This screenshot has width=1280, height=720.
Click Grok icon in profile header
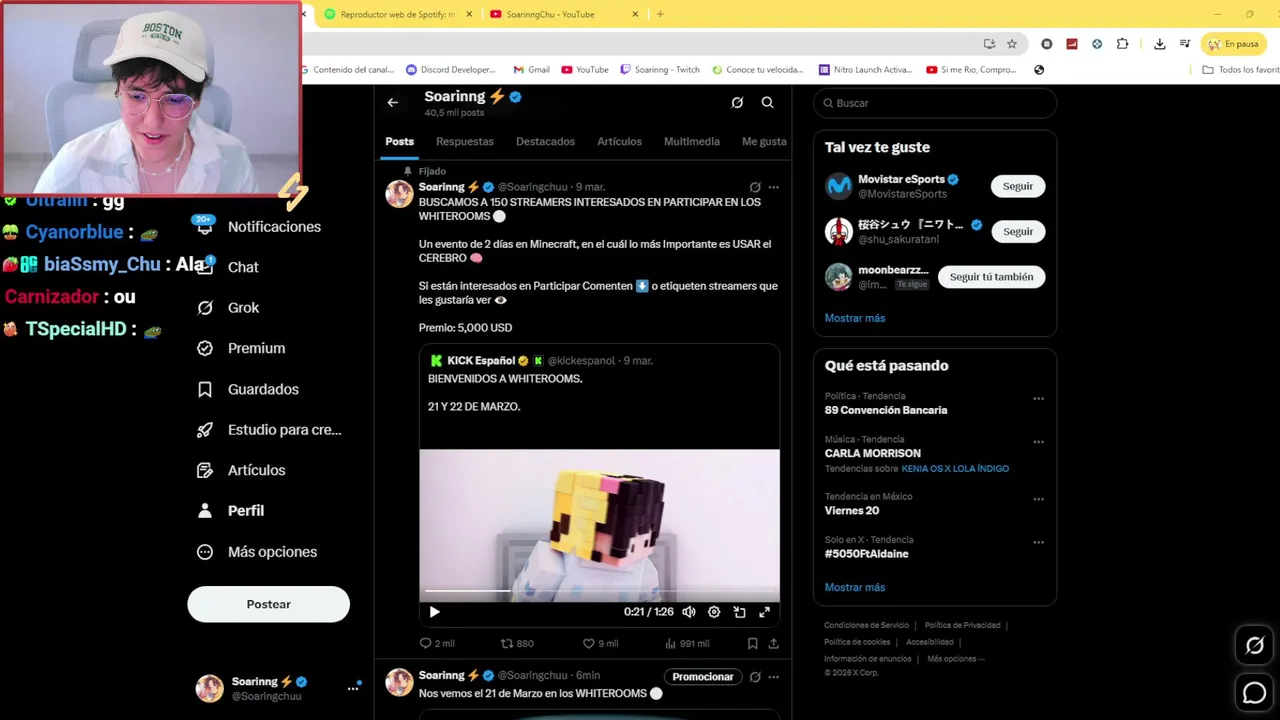(x=737, y=102)
